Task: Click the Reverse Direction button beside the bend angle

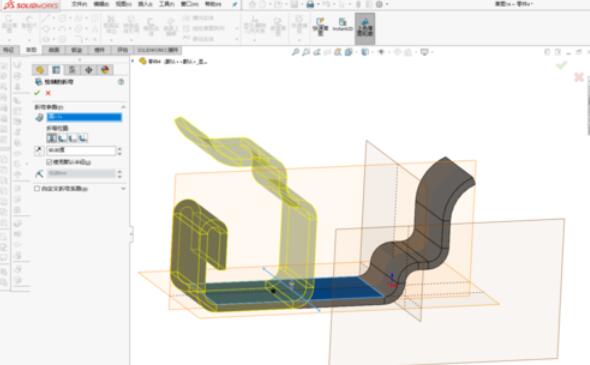Action: click(x=39, y=151)
